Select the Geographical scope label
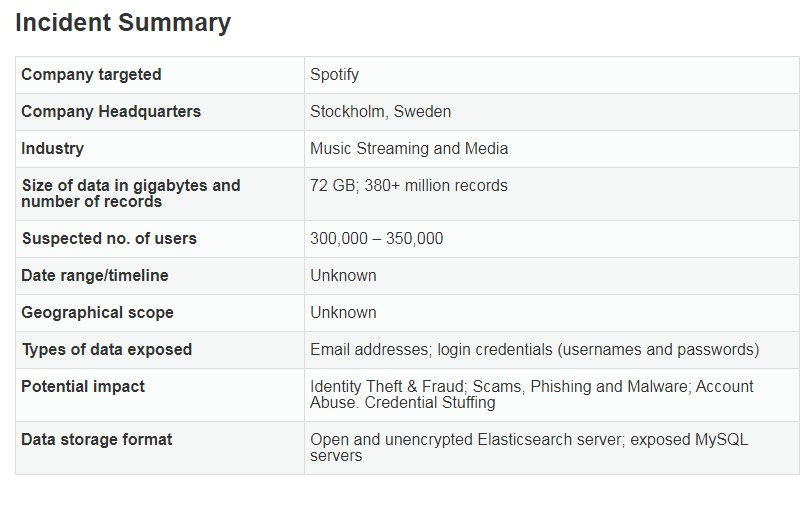 (x=97, y=313)
